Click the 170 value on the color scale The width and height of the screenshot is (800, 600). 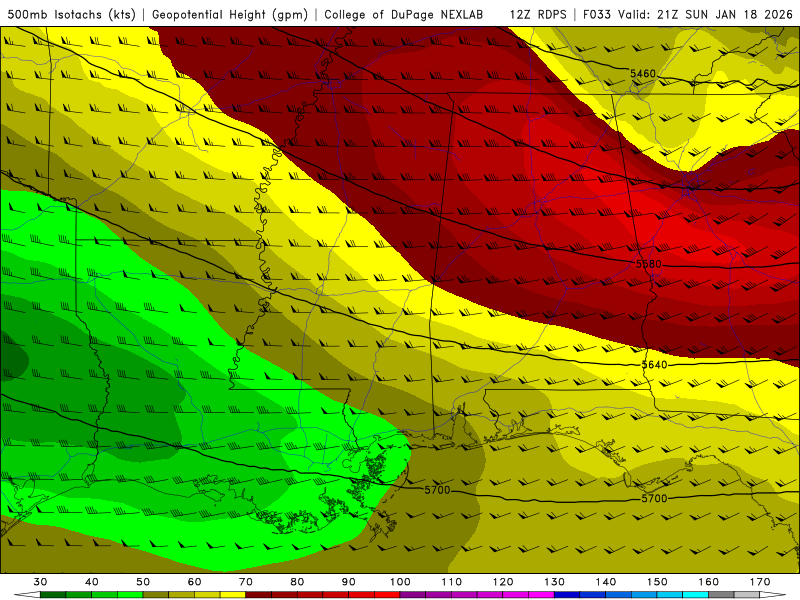tap(760, 582)
